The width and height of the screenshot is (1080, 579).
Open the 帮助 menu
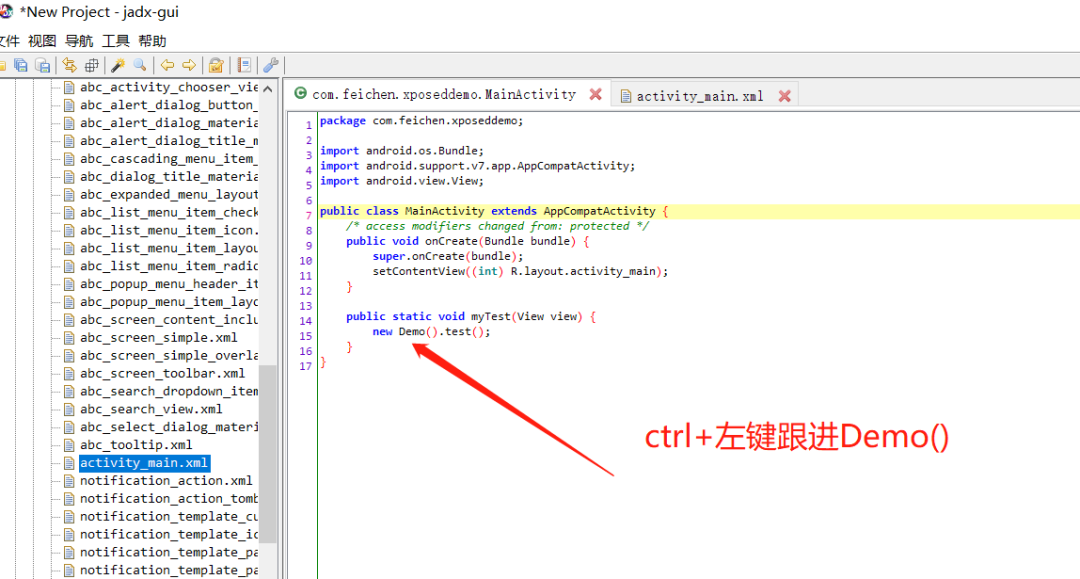(152, 41)
